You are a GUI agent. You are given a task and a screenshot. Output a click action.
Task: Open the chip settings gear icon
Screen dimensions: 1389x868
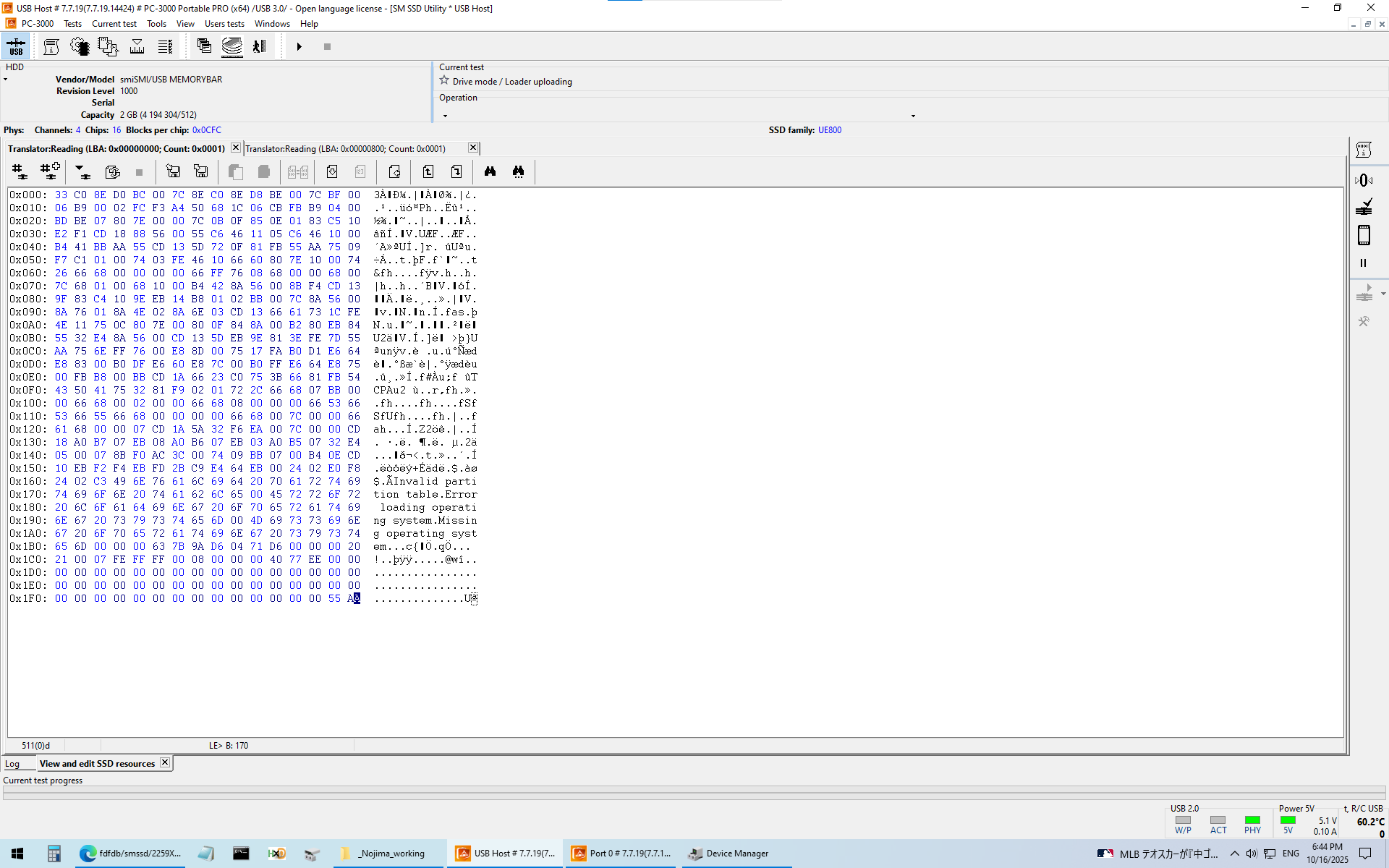(79, 46)
